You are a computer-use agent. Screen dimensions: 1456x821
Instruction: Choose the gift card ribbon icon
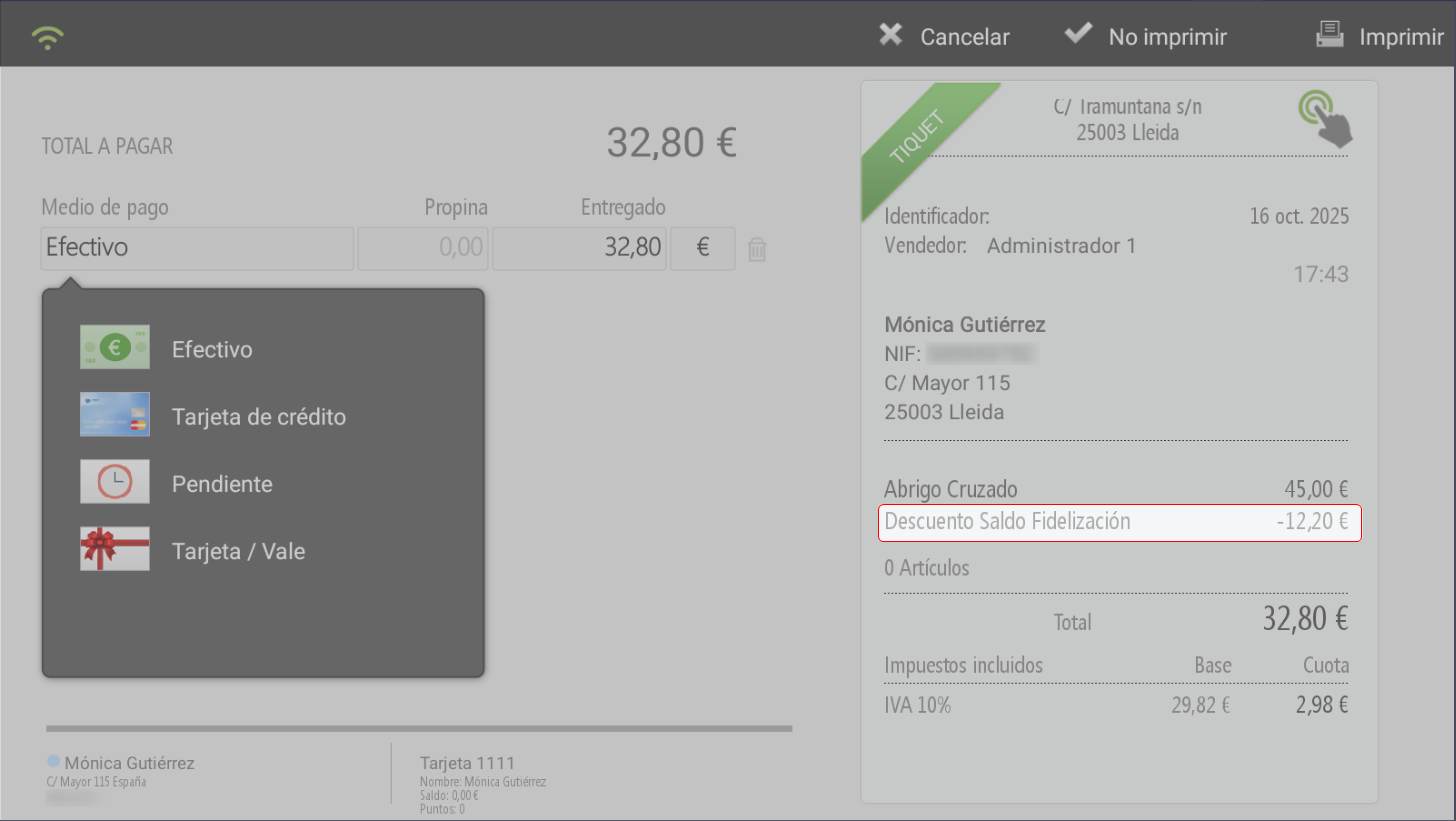(x=115, y=548)
